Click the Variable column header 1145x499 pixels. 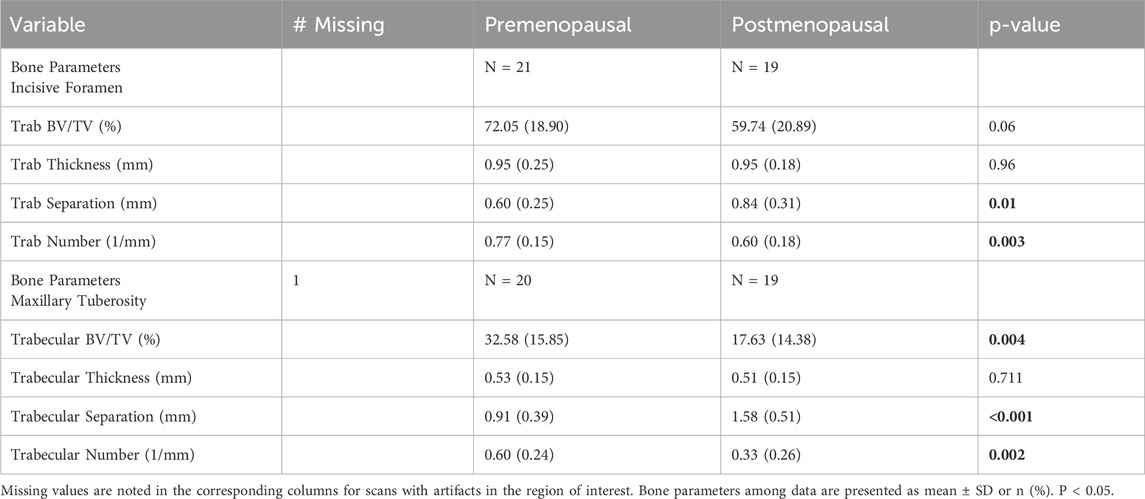44,25
